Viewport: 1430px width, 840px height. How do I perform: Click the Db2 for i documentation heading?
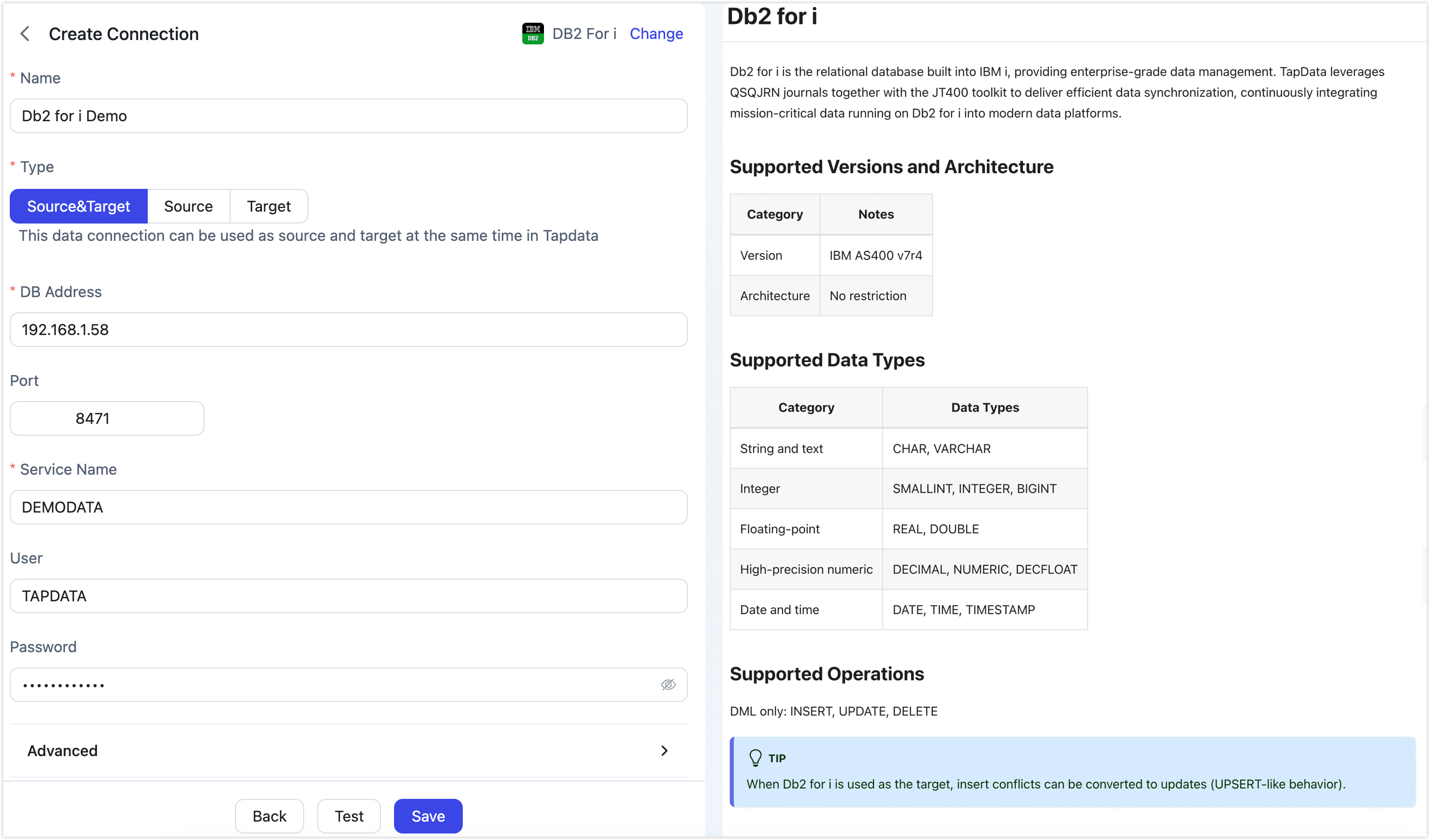coord(773,16)
